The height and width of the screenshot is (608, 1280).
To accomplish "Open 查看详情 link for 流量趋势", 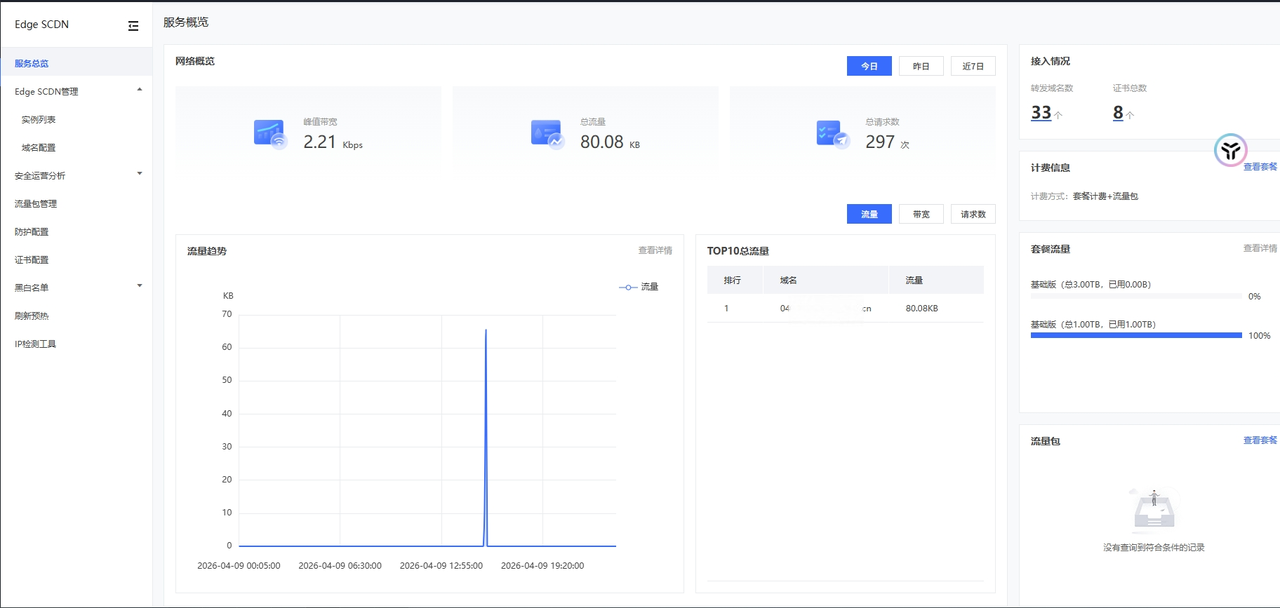I will coord(655,250).
